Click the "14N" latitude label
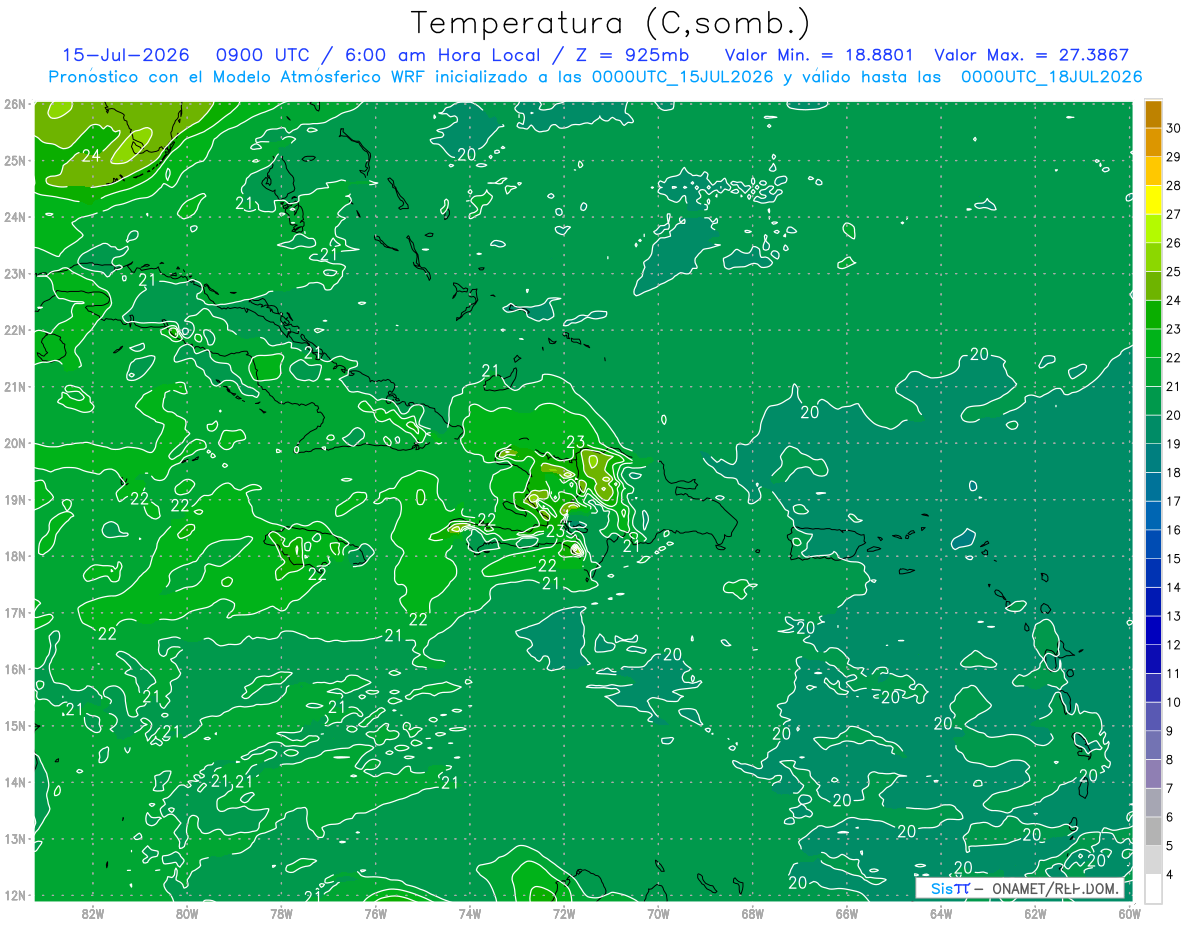This screenshot has width=1200, height=927. click(x=15, y=782)
